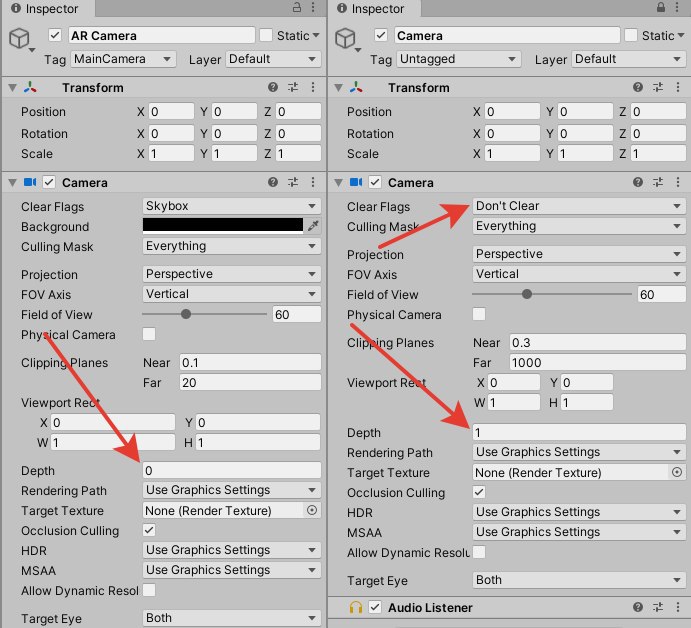691x628 pixels.
Task: Toggle AR Camera Occlusion Culling checkbox
Action: (149, 530)
